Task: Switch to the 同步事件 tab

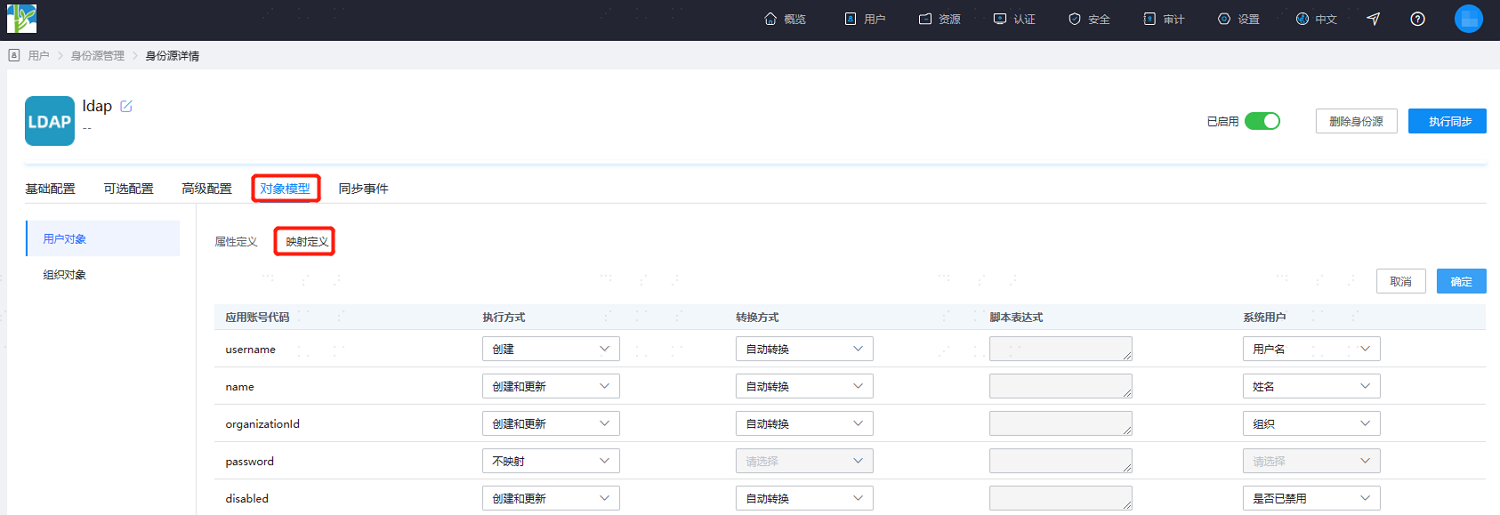Action: tap(363, 188)
